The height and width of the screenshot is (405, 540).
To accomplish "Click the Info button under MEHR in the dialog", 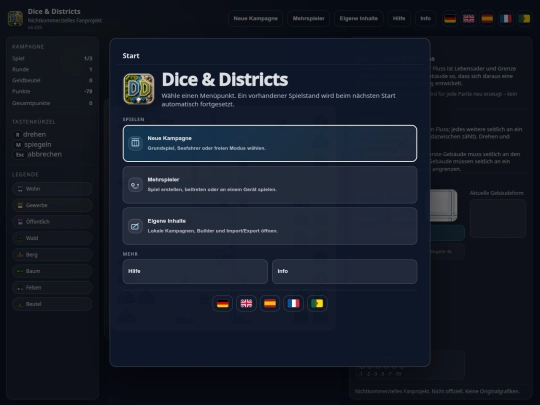I will coord(344,271).
